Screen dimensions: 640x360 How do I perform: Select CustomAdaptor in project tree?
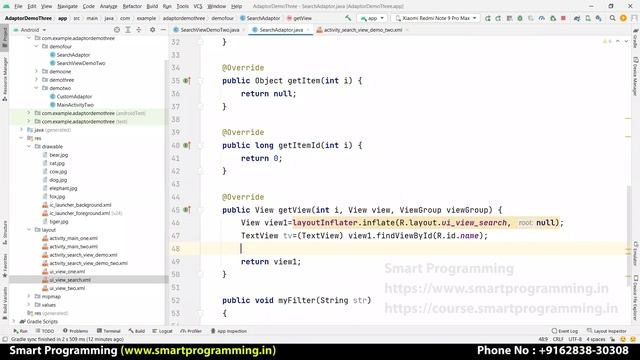[74, 96]
